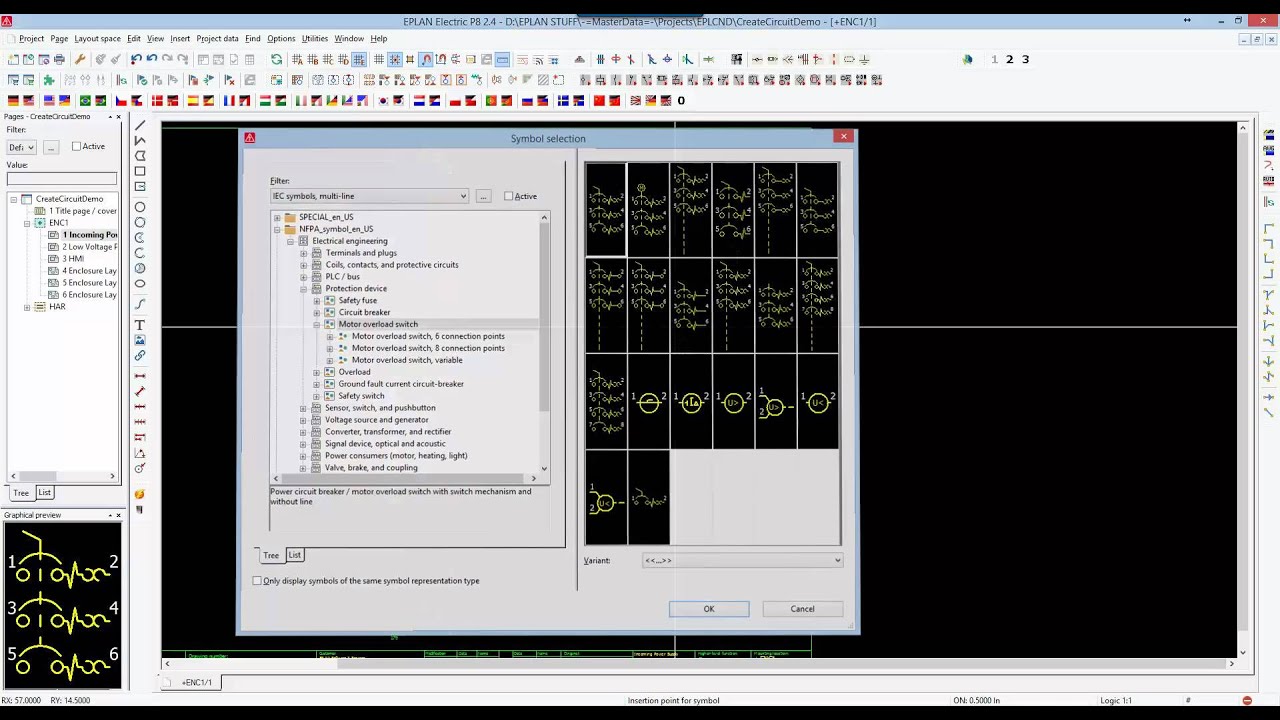Open the Project menu

31,39
